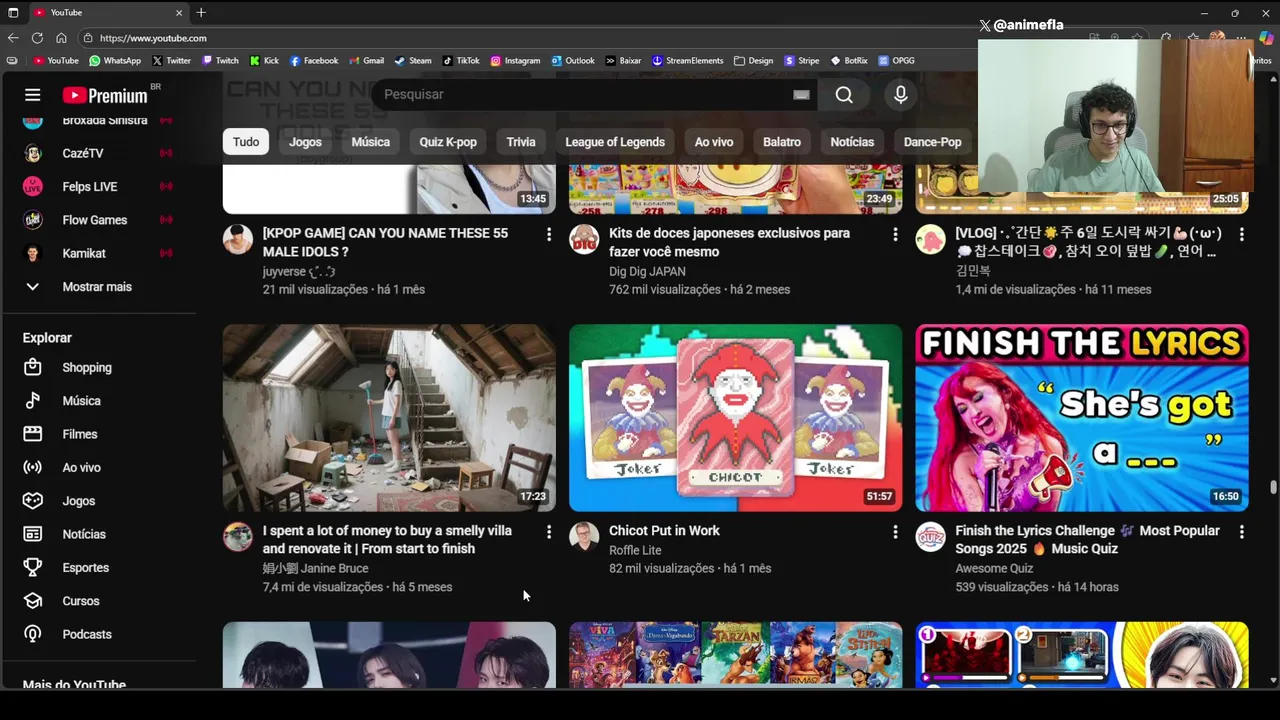The width and height of the screenshot is (1280, 720).
Task: Open a new browser tab
Action: click(201, 12)
